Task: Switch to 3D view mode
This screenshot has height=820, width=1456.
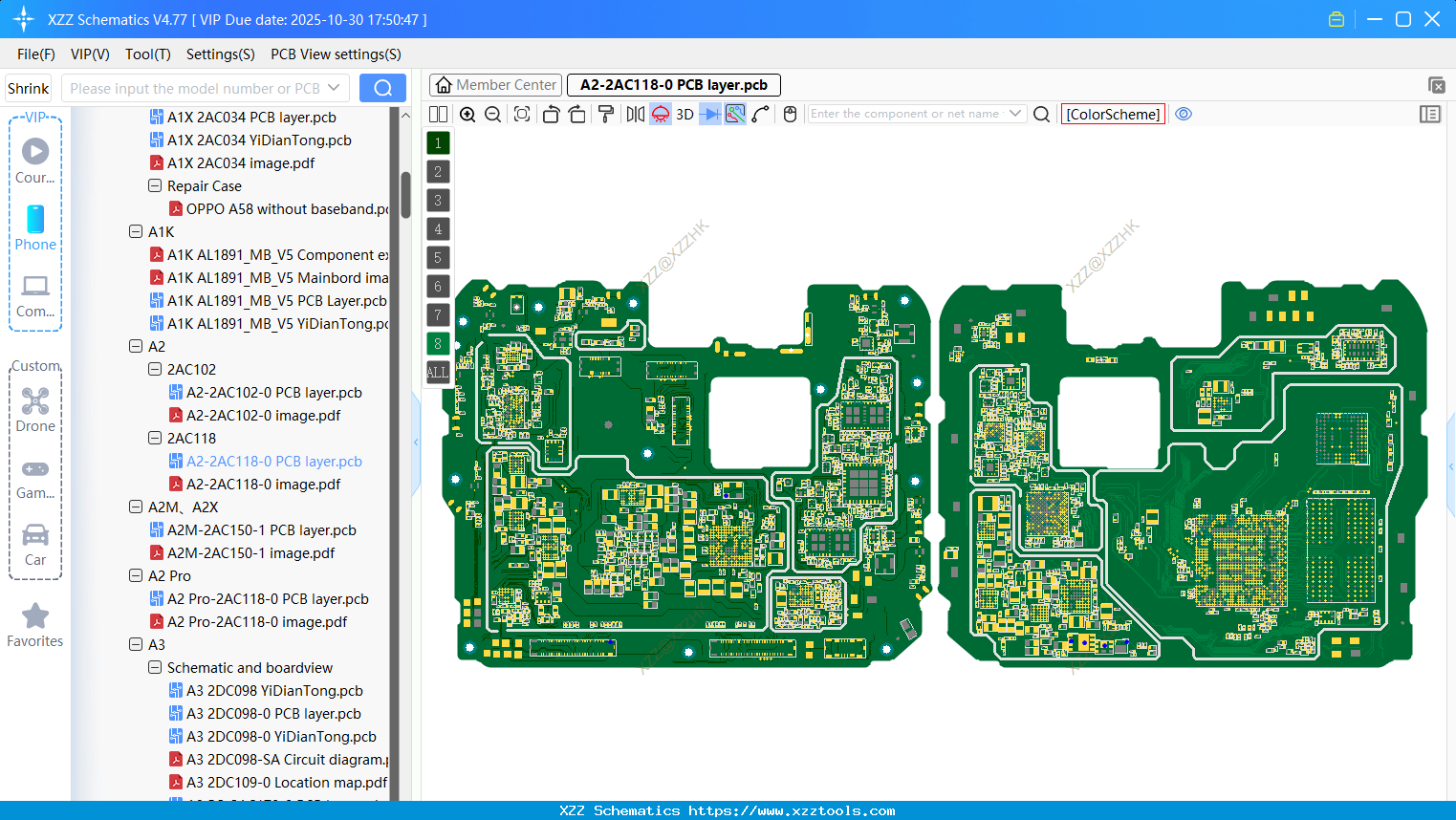Action: pyautogui.click(x=684, y=114)
